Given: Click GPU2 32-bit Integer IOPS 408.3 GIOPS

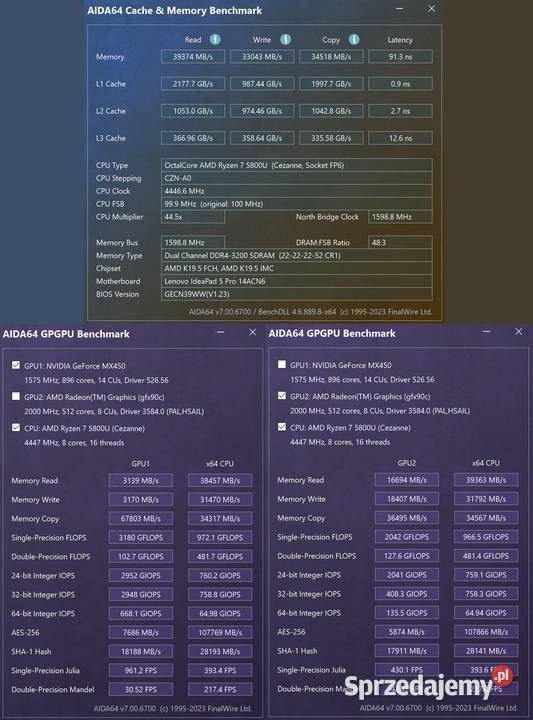Looking at the screenshot, I should pos(406,594).
